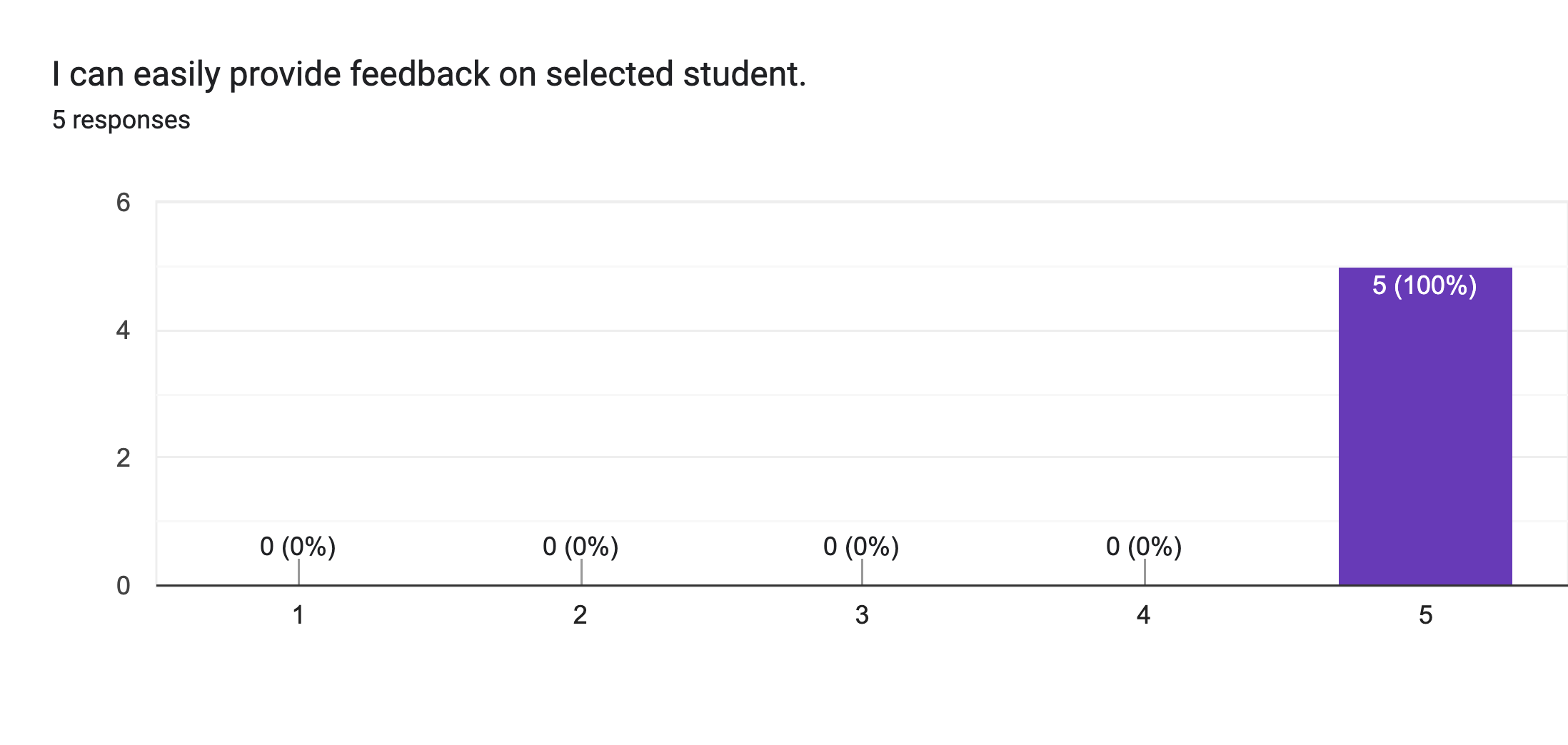
Task: Click the x-axis label 4
Action: click(x=1144, y=615)
